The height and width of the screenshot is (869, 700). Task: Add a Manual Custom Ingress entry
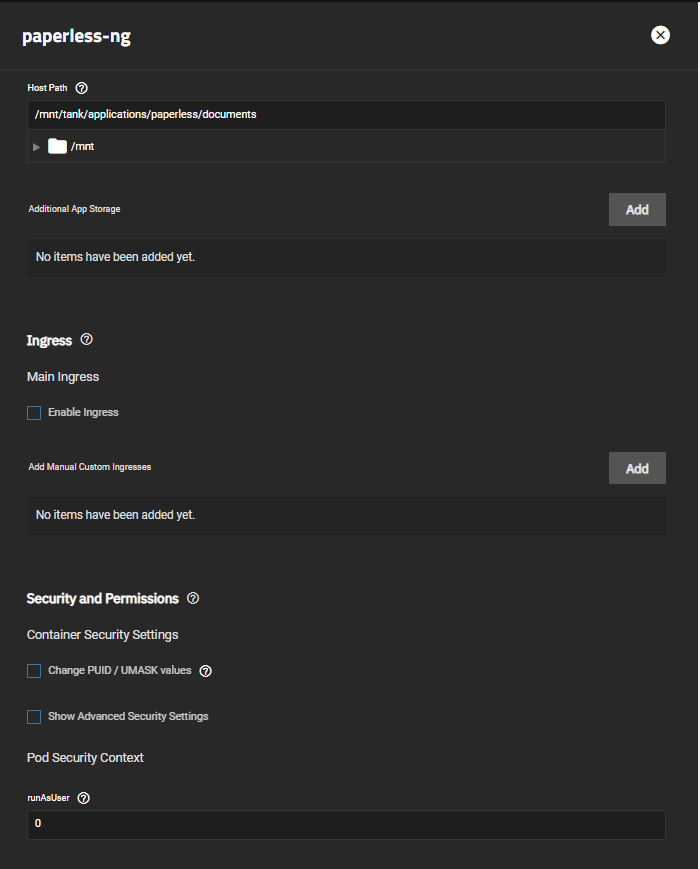click(637, 468)
